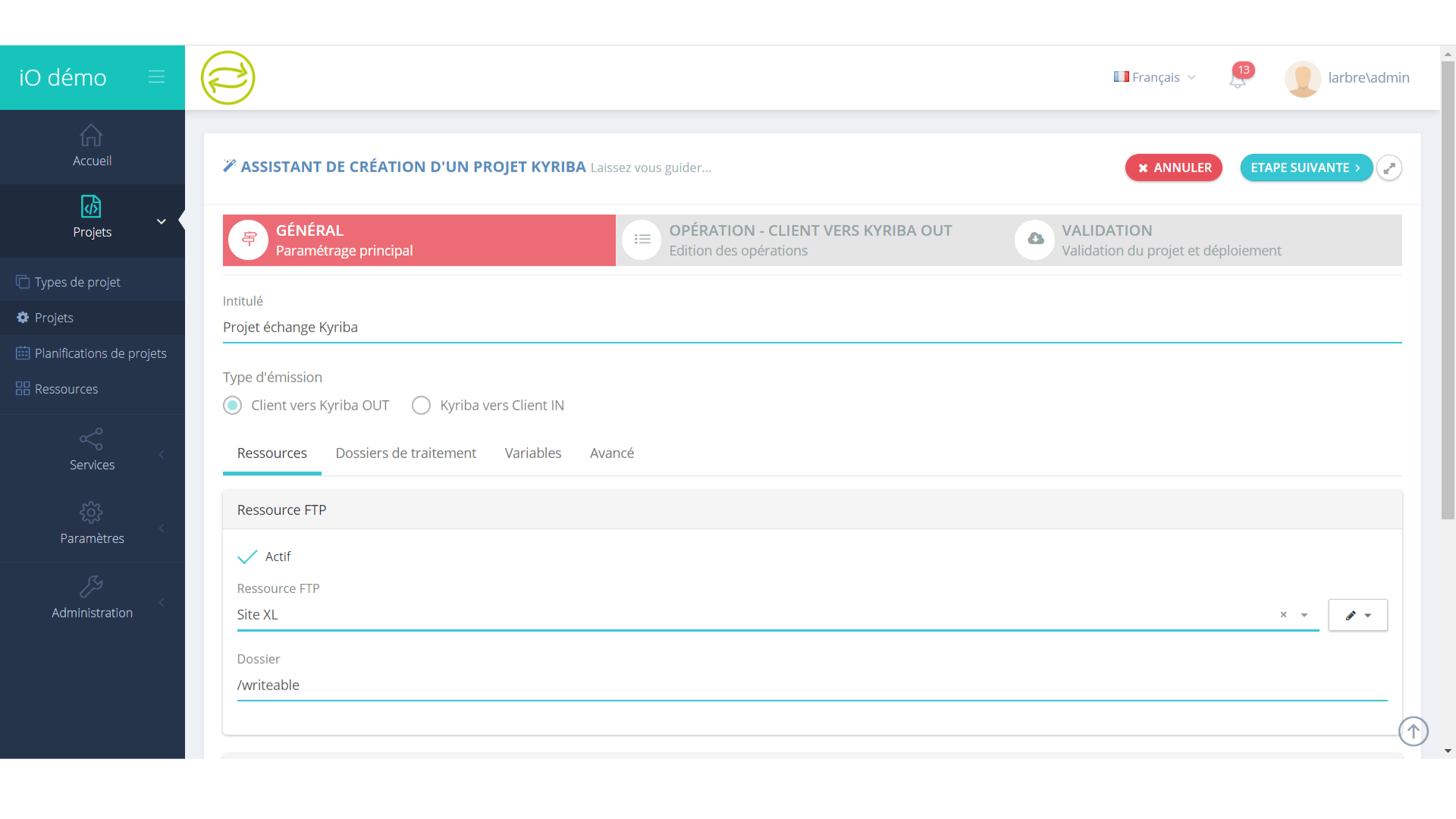
Task: Click the signpost icon of GÉNÉRAL step
Action: pyautogui.click(x=249, y=240)
